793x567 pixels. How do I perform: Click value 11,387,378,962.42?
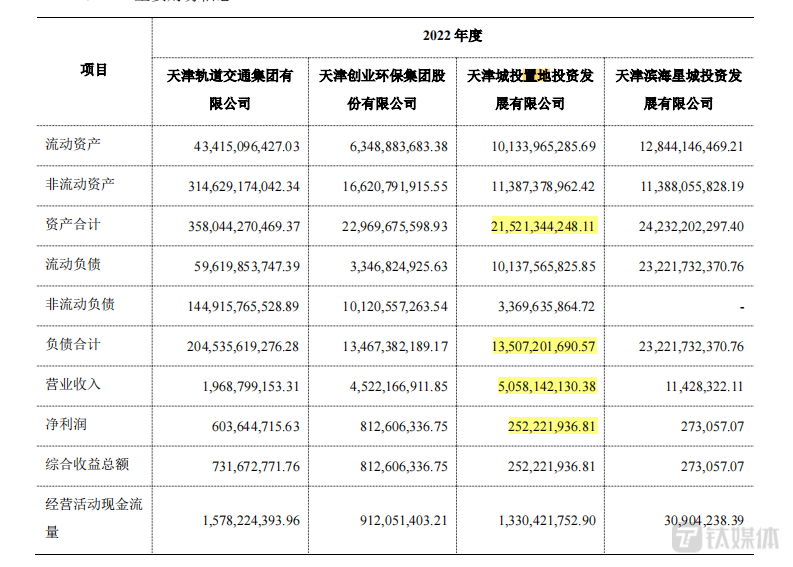coord(543,187)
